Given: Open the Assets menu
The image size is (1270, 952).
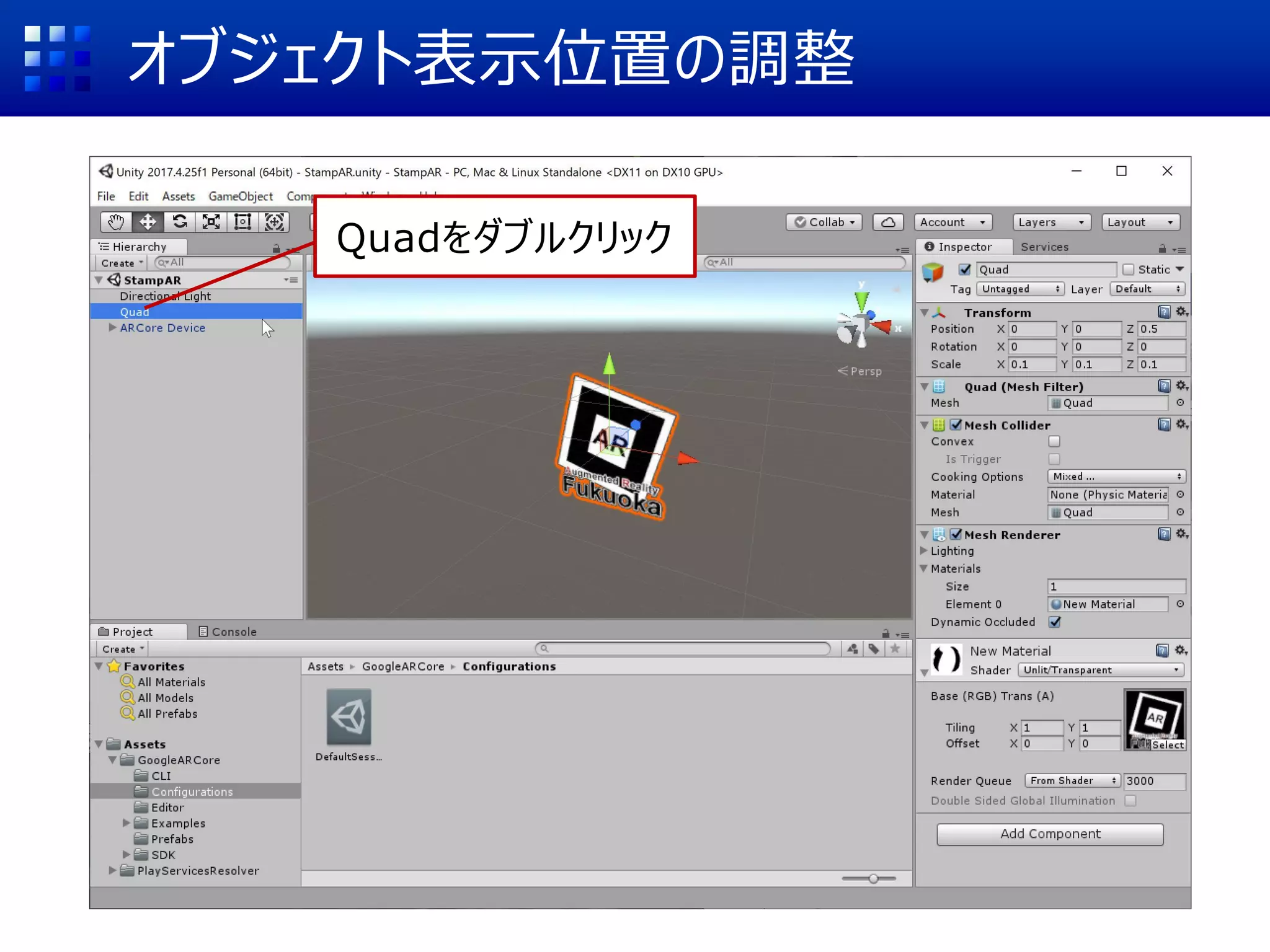Looking at the screenshot, I should point(179,196).
